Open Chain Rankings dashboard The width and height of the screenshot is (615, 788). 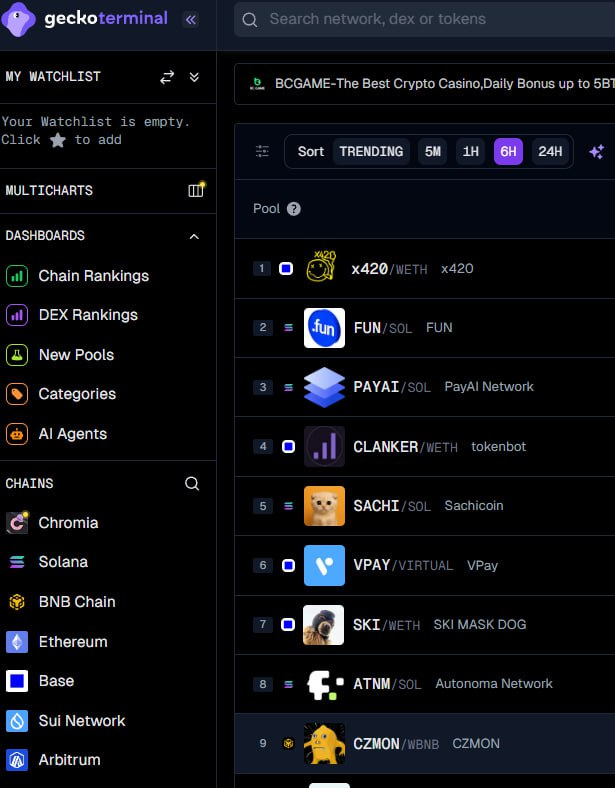93,276
